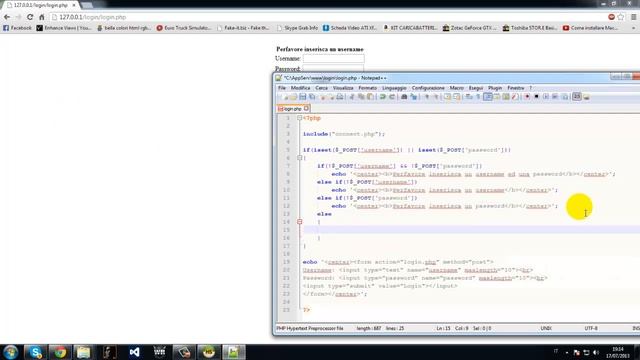Click the green Undo arrow icon
Screen dimensions: 640x360
[382, 97]
